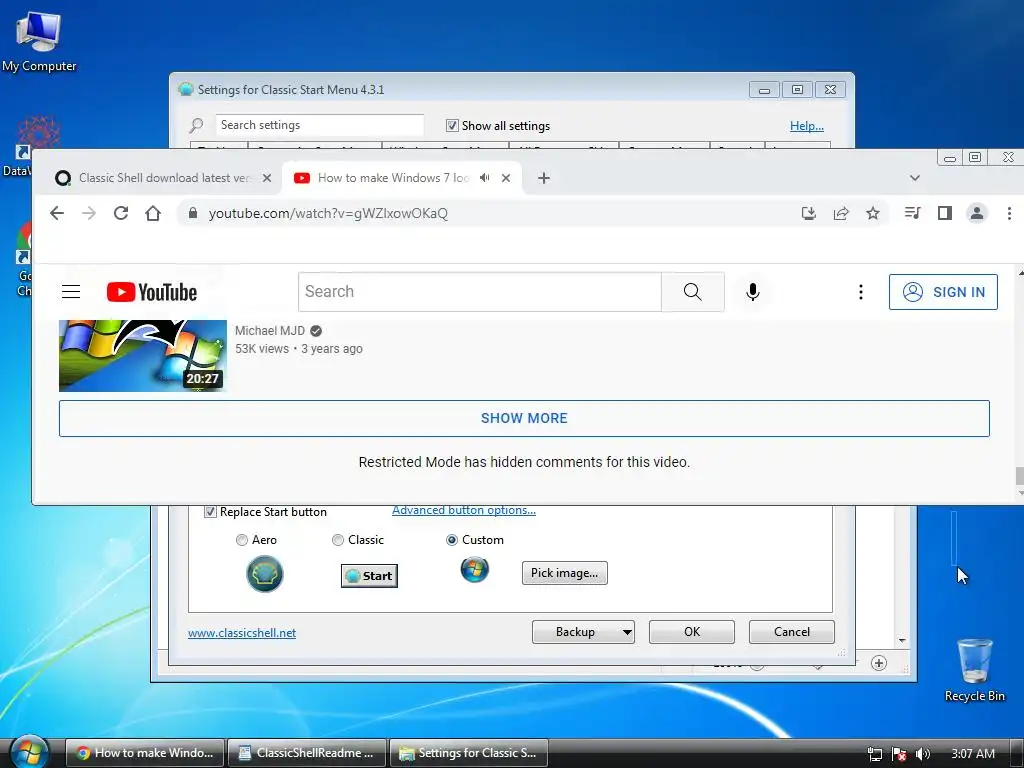This screenshot has width=1024, height=768.
Task: Click the YouTube search magnifier button
Action: click(693, 292)
